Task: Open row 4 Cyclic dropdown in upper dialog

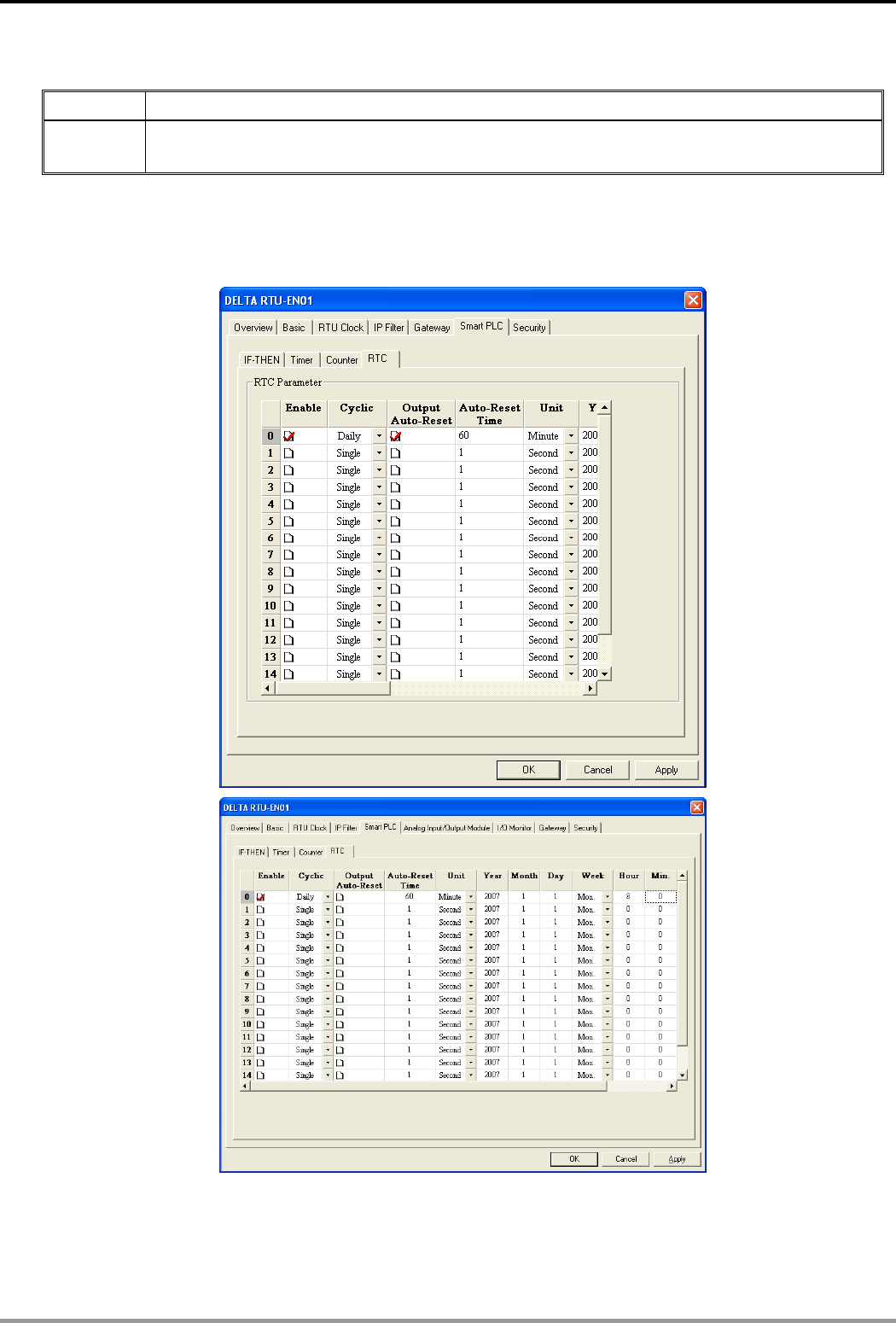Action: click(x=380, y=504)
